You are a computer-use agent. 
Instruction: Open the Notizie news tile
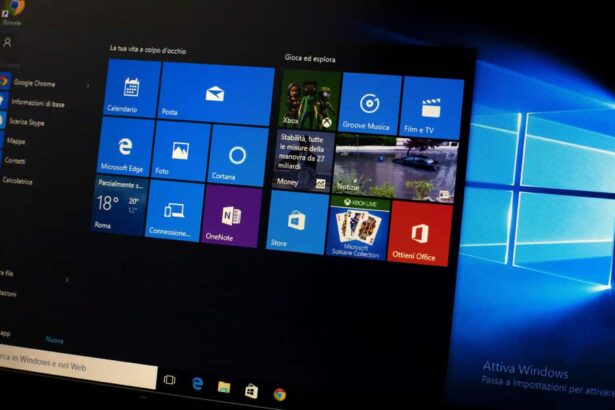(x=395, y=169)
